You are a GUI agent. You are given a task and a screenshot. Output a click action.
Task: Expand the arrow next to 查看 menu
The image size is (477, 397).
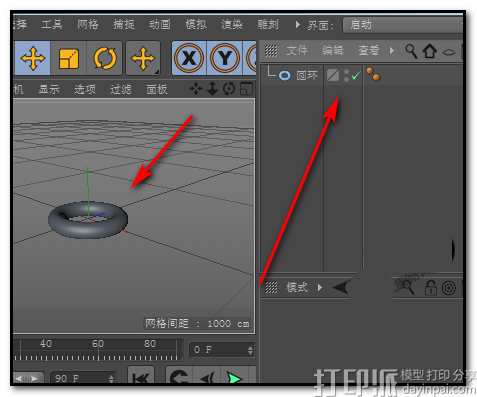point(392,51)
